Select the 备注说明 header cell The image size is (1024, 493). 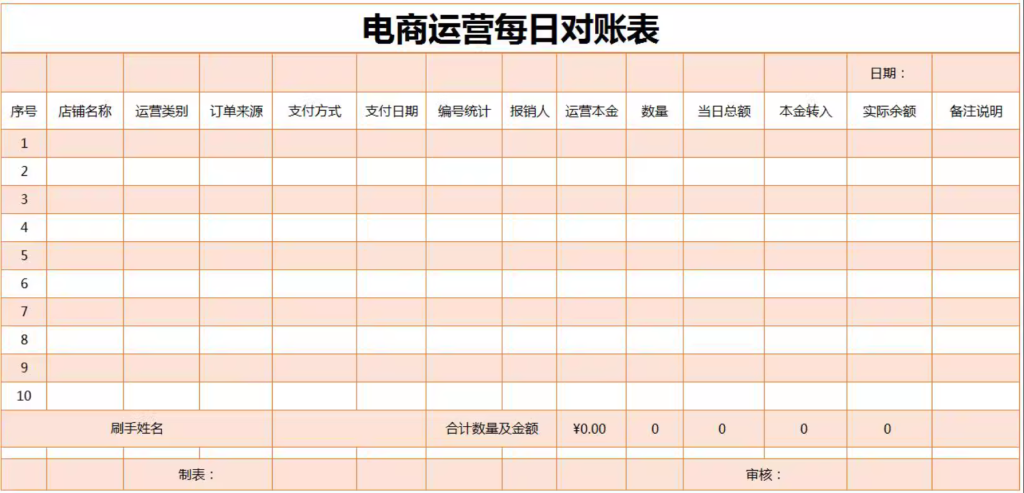(x=975, y=112)
